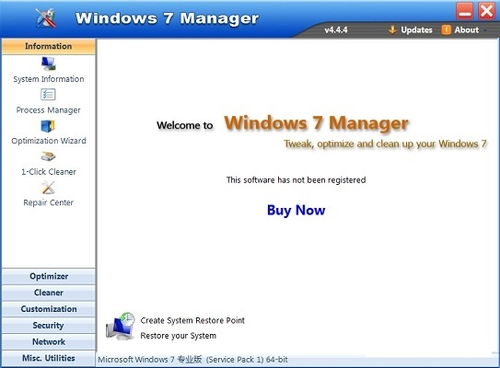This screenshot has width=500, height=368.
Task: Select the Information section header
Action: coord(49,46)
